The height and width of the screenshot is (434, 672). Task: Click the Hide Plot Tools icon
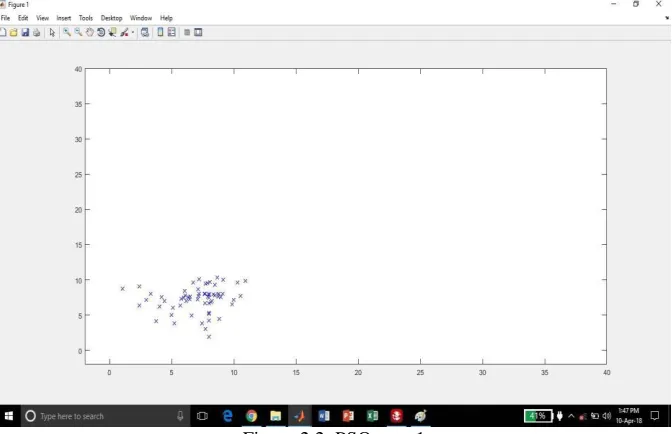pyautogui.click(x=187, y=32)
